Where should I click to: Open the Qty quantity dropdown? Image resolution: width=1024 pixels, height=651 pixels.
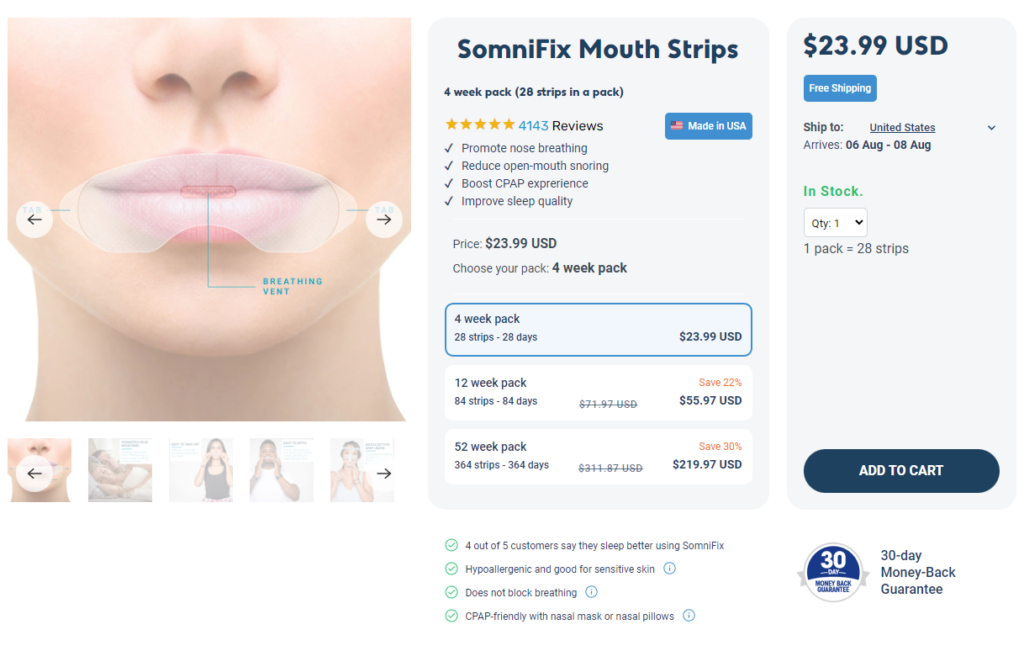(835, 223)
